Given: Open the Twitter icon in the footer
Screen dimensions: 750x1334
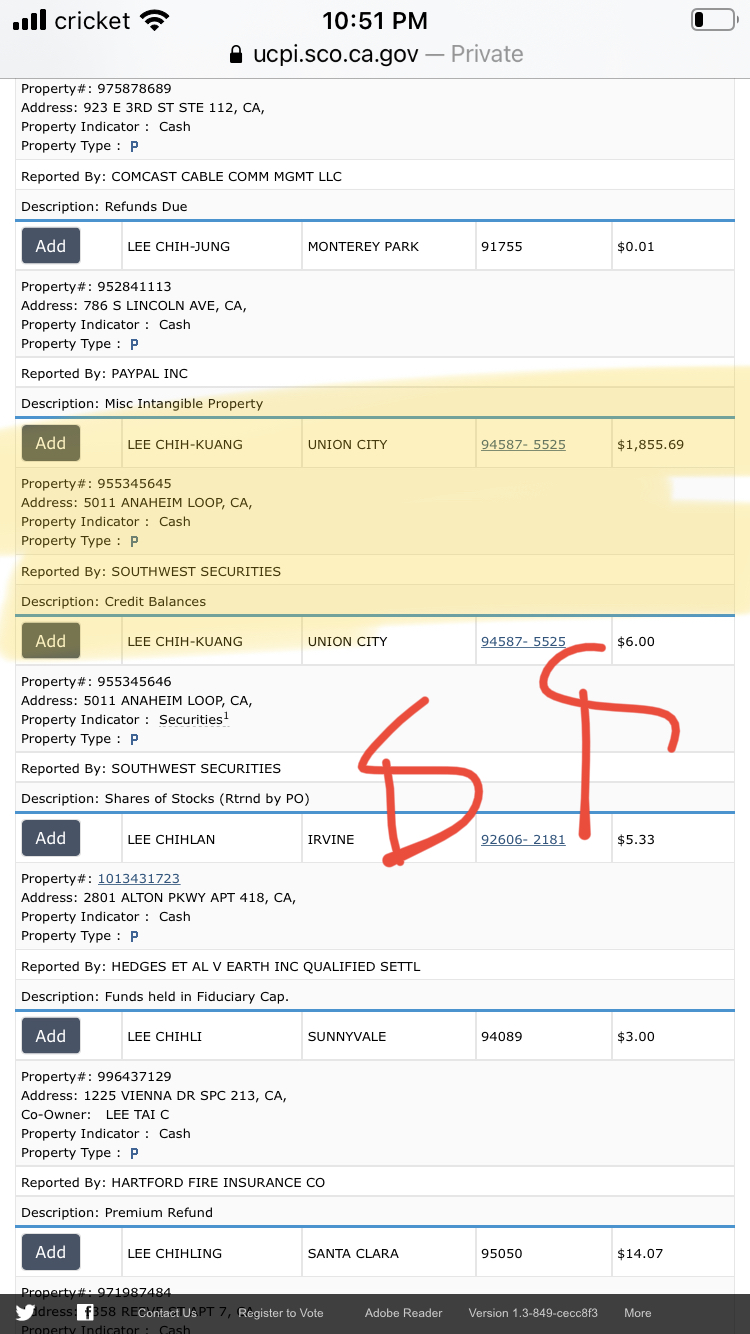Looking at the screenshot, I should pos(25,1313).
